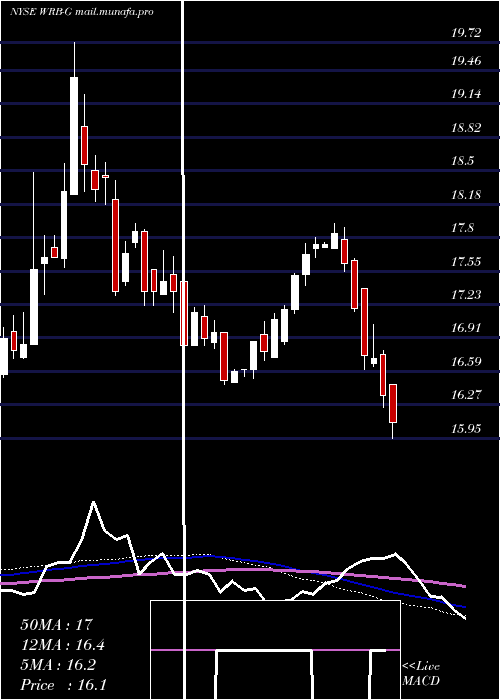Click the 18.18 price axis label
500x700 pixels.
(x=466, y=195)
